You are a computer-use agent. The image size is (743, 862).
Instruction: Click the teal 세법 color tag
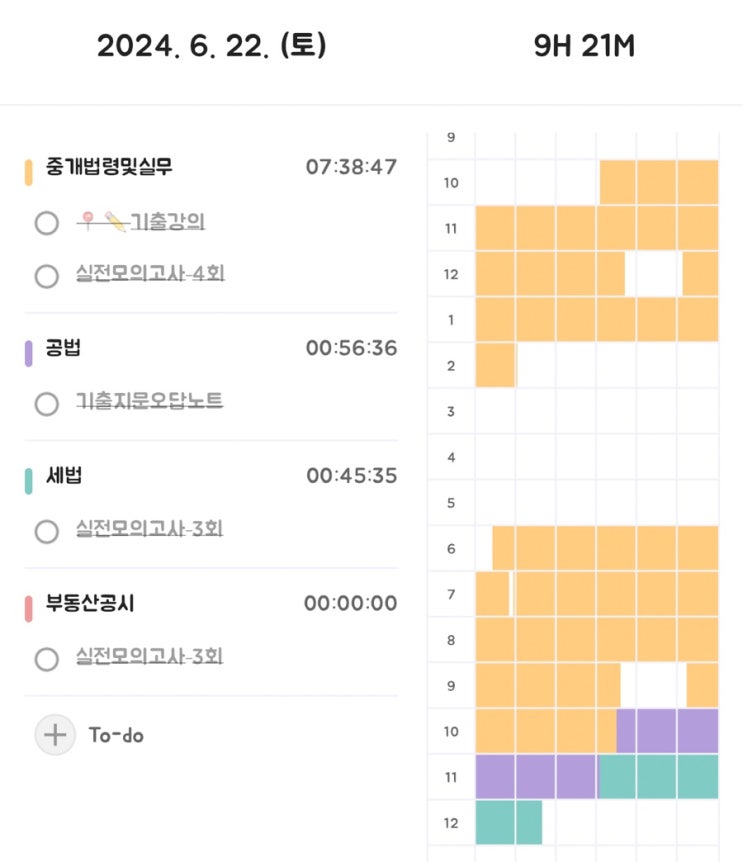(30, 479)
